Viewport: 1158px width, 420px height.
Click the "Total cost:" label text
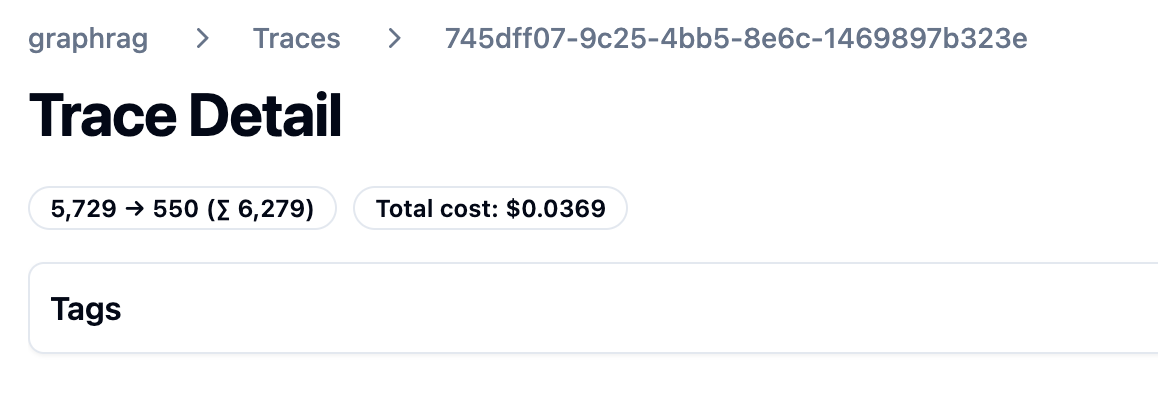pos(437,209)
